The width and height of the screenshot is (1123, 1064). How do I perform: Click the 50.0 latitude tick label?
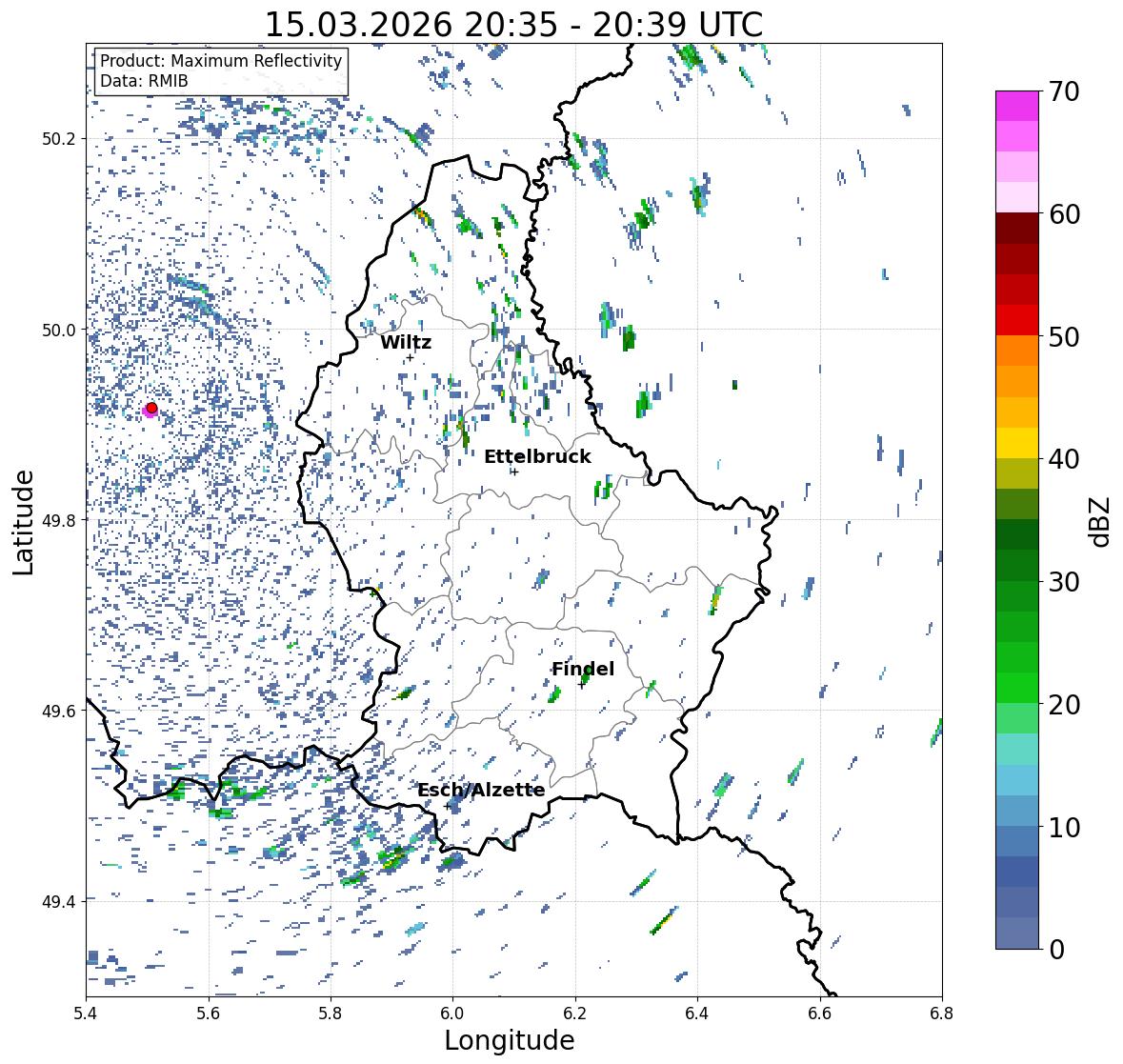(59, 331)
